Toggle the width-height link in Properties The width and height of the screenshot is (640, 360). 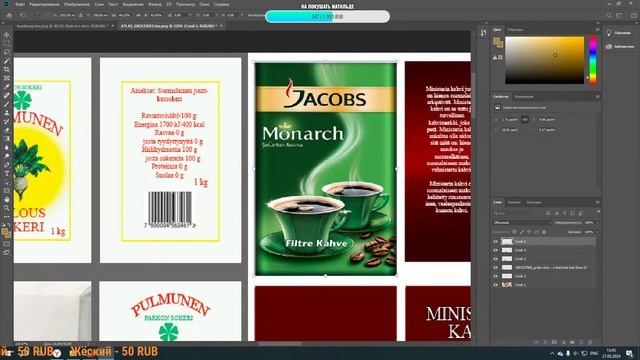[x=525, y=120]
